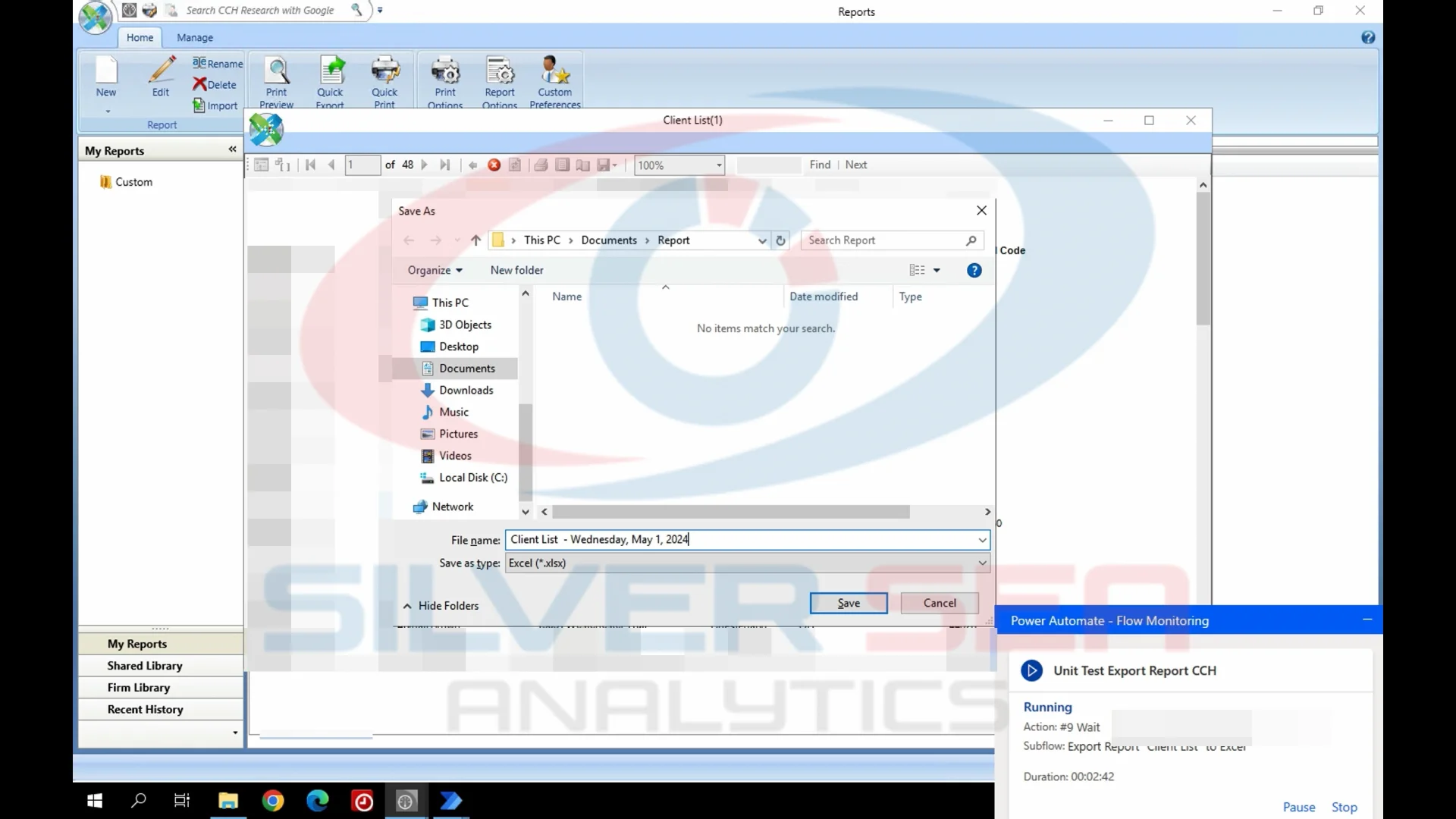Click the help icon in Reports window
Image resolution: width=1456 pixels, height=819 pixels.
coord(1368,37)
